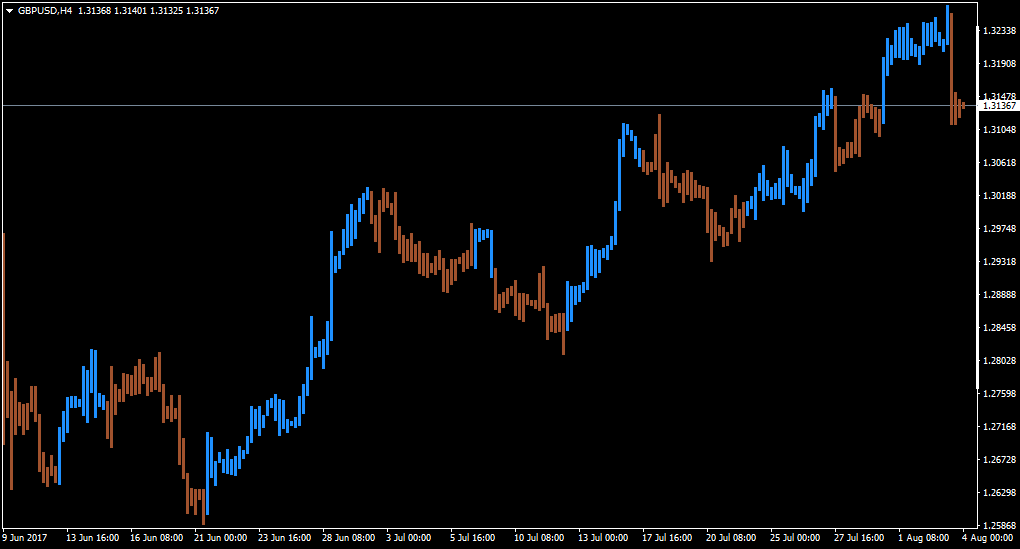Viewport: 1020px width, 549px height.
Task: Click the 1.26298 price axis label
Action: 999,492
